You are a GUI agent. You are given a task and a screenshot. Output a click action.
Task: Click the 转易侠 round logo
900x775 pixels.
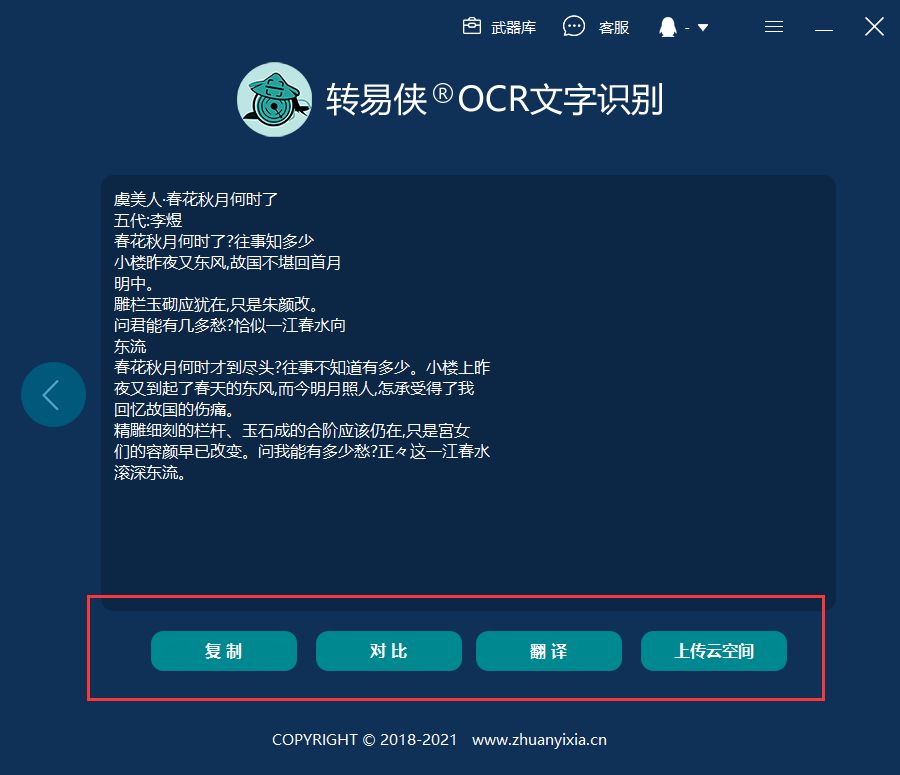[274, 99]
